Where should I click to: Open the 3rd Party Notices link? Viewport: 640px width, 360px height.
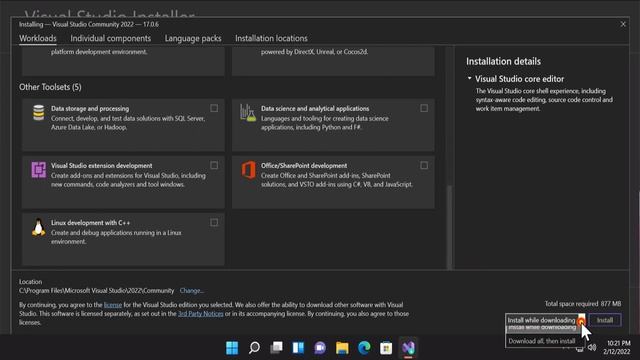(201, 314)
